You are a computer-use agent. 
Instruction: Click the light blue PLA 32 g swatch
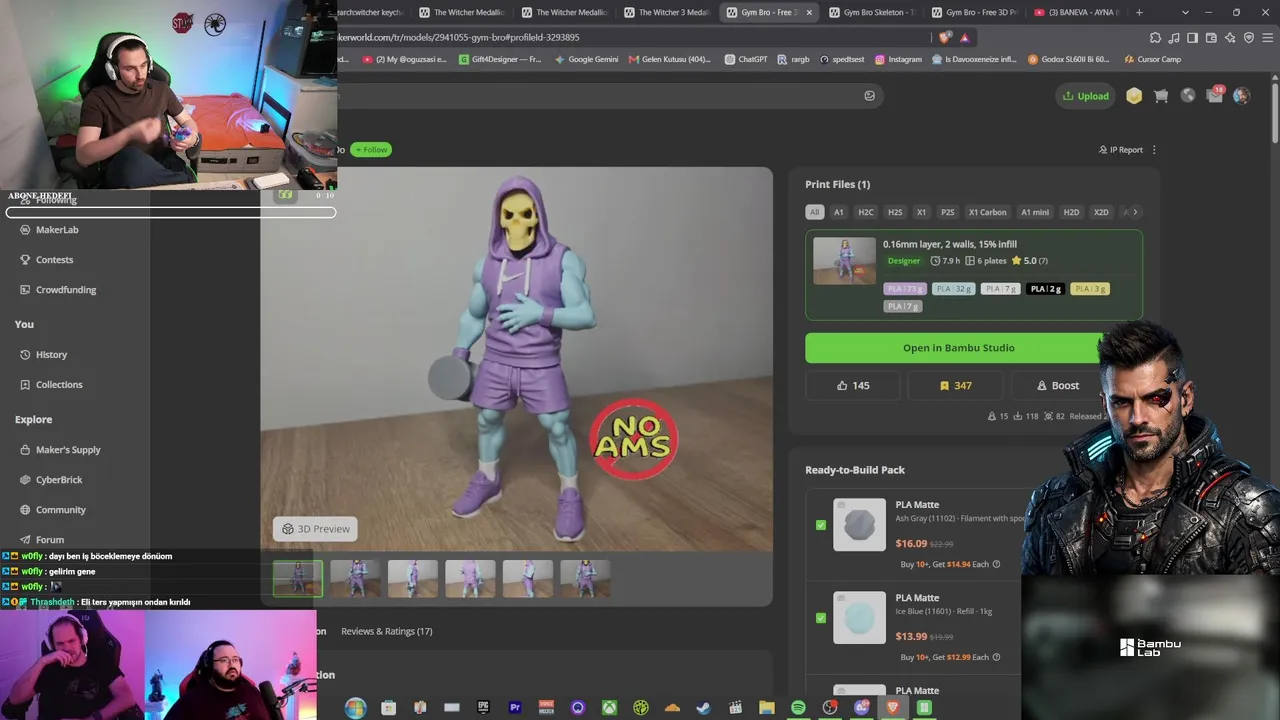click(x=954, y=289)
